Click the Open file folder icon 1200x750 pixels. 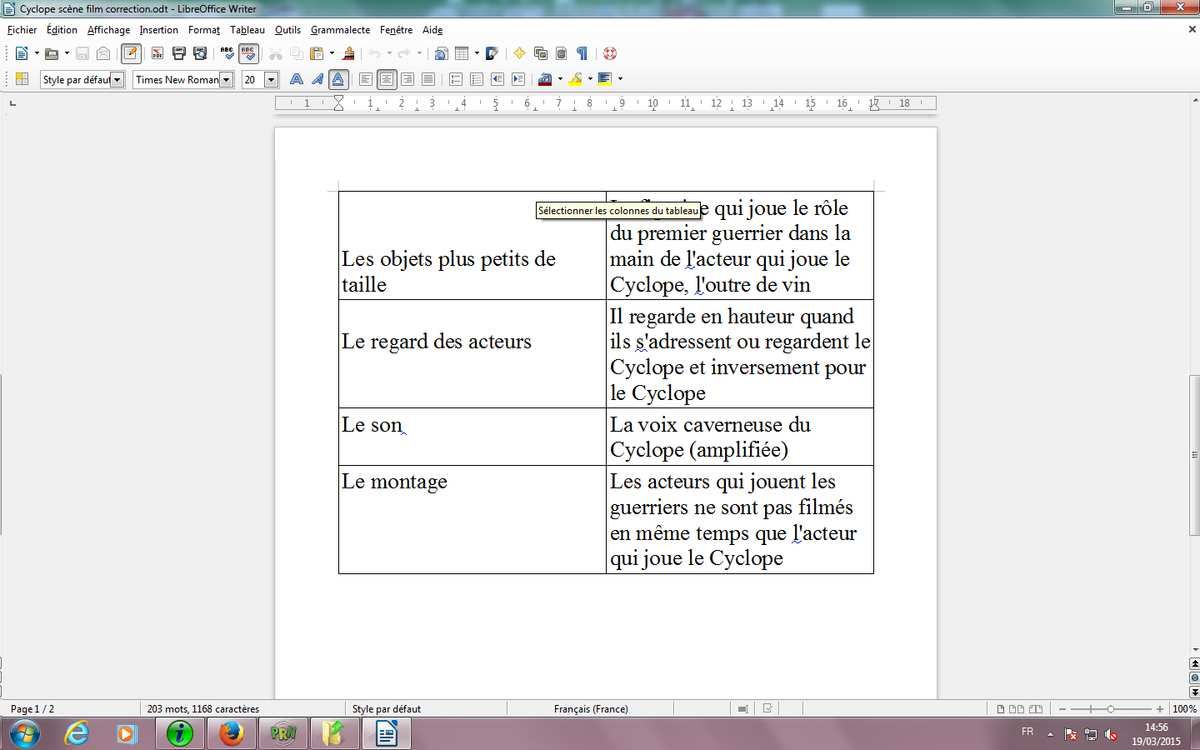tap(51, 53)
